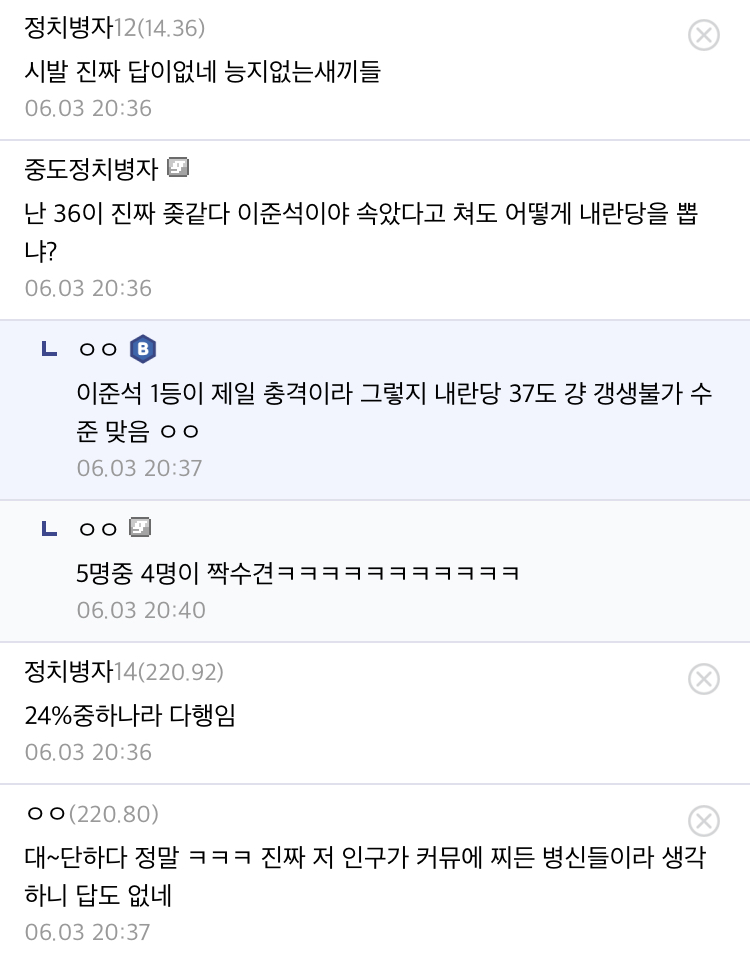
Task: Click the X icon on 정치병자14's comment
Action: click(704, 680)
